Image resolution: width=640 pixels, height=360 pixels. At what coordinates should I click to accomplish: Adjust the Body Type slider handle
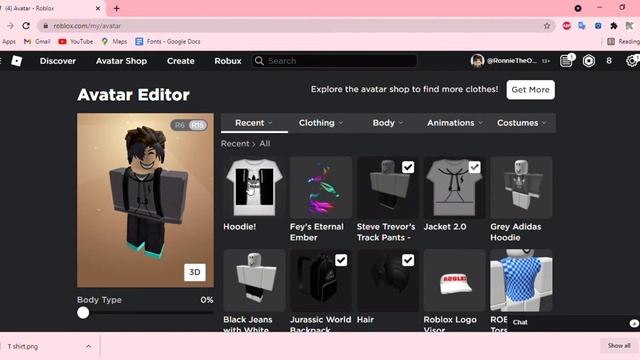click(x=83, y=313)
